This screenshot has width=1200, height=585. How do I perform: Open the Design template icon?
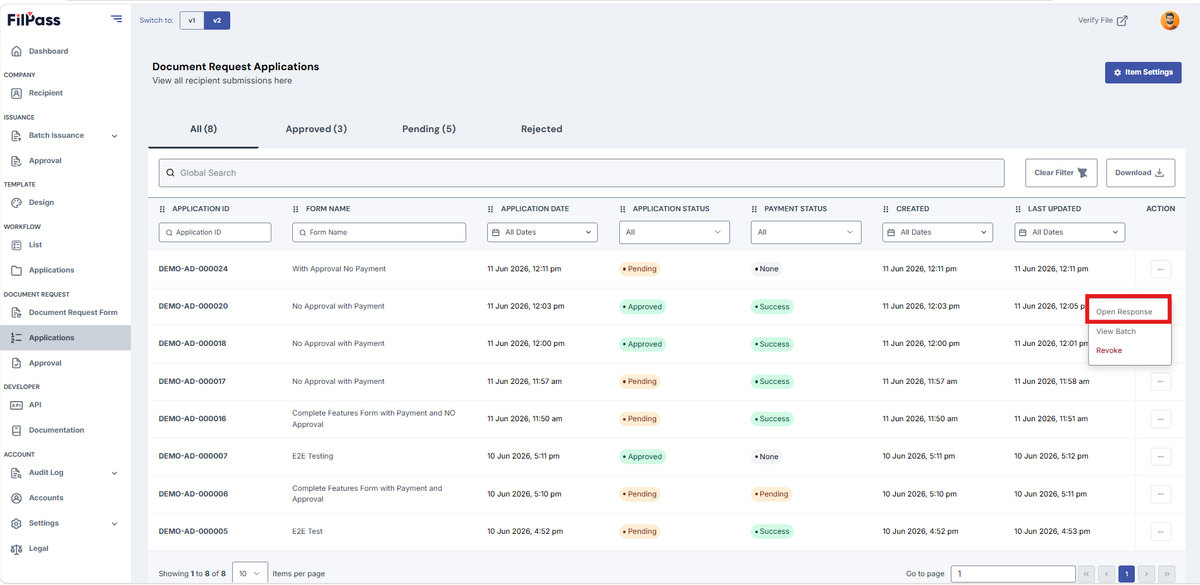[x=16, y=202]
